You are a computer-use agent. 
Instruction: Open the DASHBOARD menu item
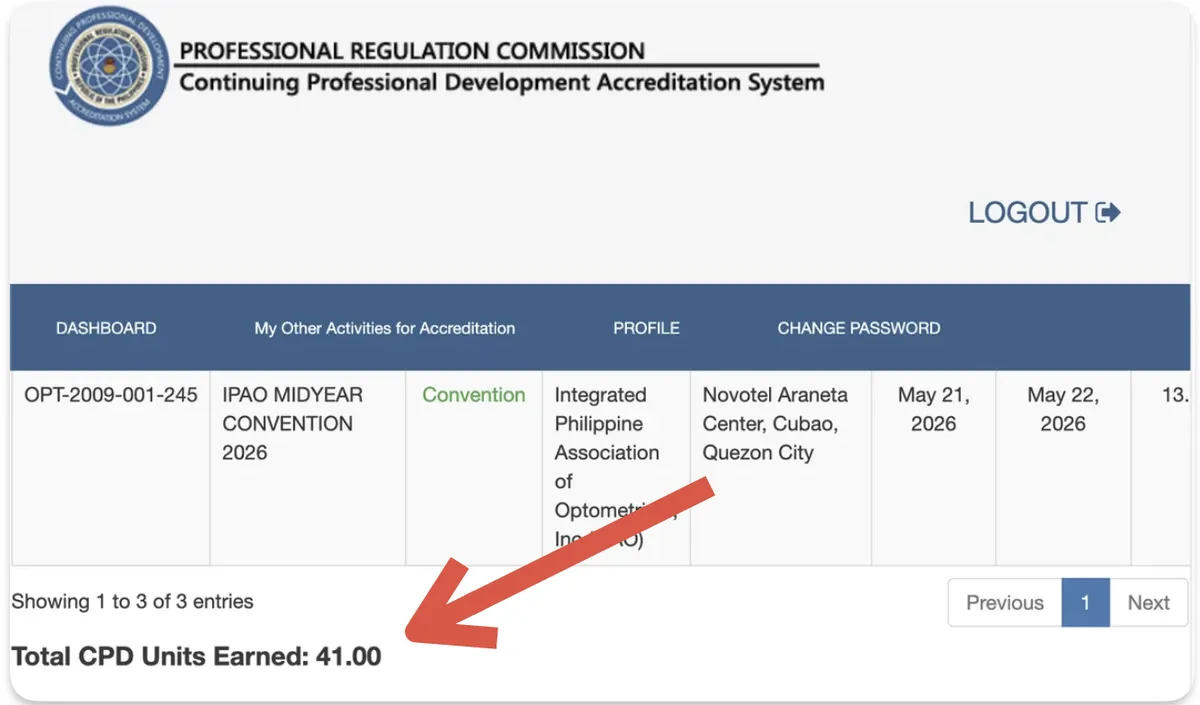pyautogui.click(x=106, y=328)
